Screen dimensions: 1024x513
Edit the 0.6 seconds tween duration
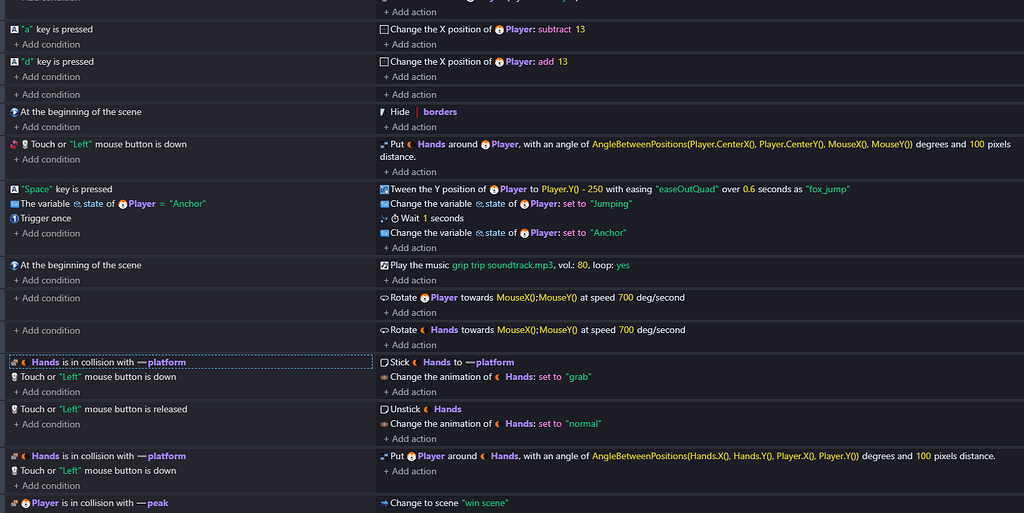[749, 189]
